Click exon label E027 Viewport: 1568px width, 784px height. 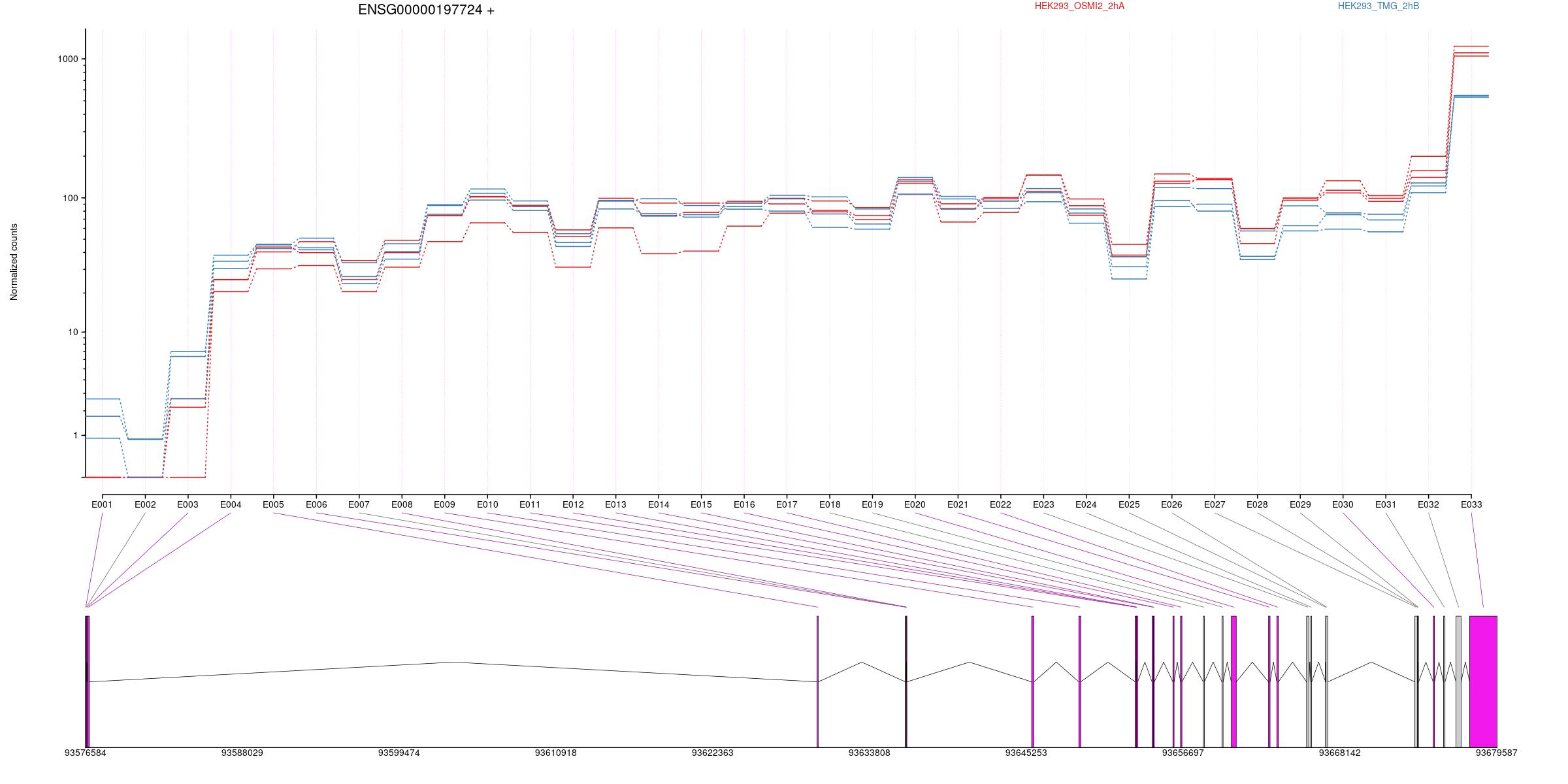tap(1215, 504)
